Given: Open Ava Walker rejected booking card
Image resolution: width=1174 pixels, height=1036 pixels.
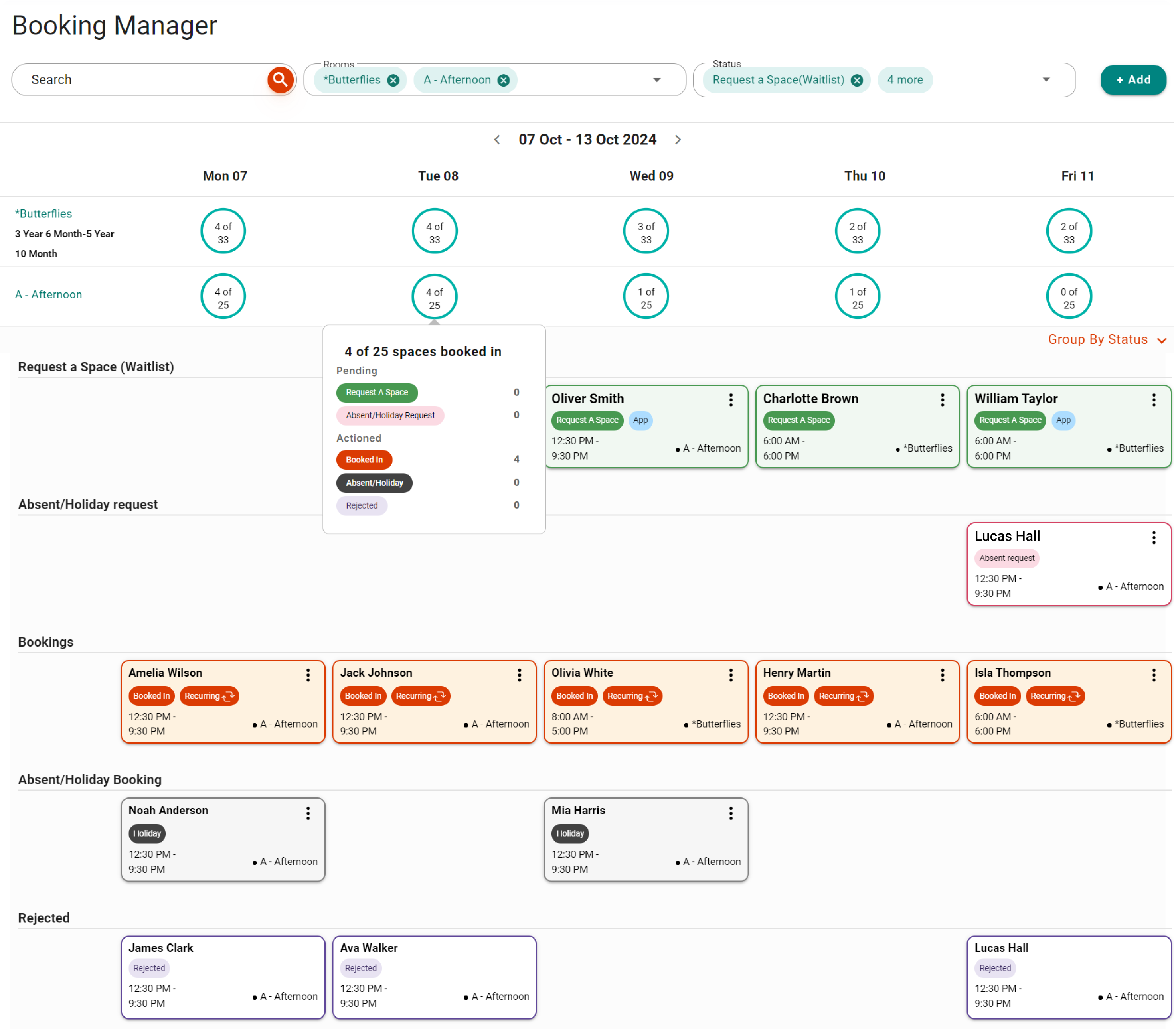Looking at the screenshot, I should (434, 977).
